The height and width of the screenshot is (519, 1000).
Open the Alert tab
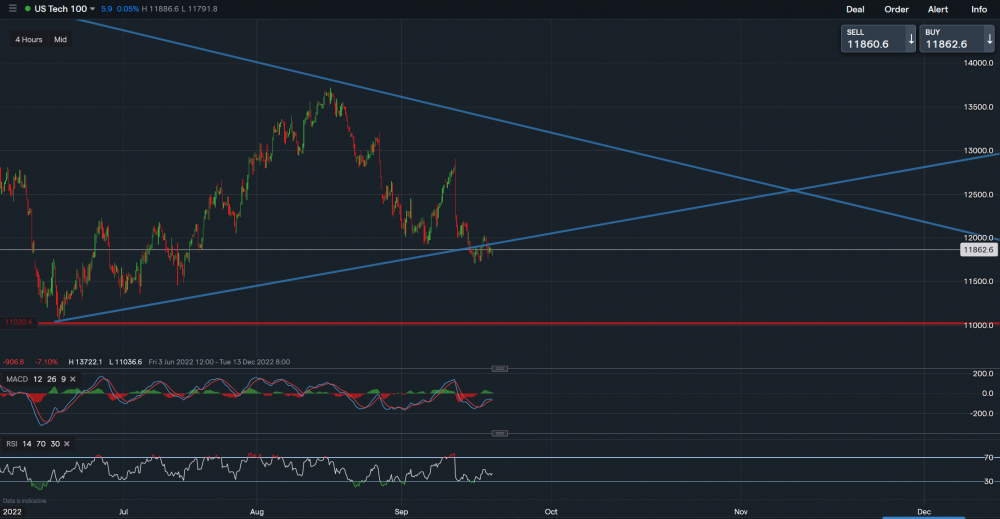938,9
